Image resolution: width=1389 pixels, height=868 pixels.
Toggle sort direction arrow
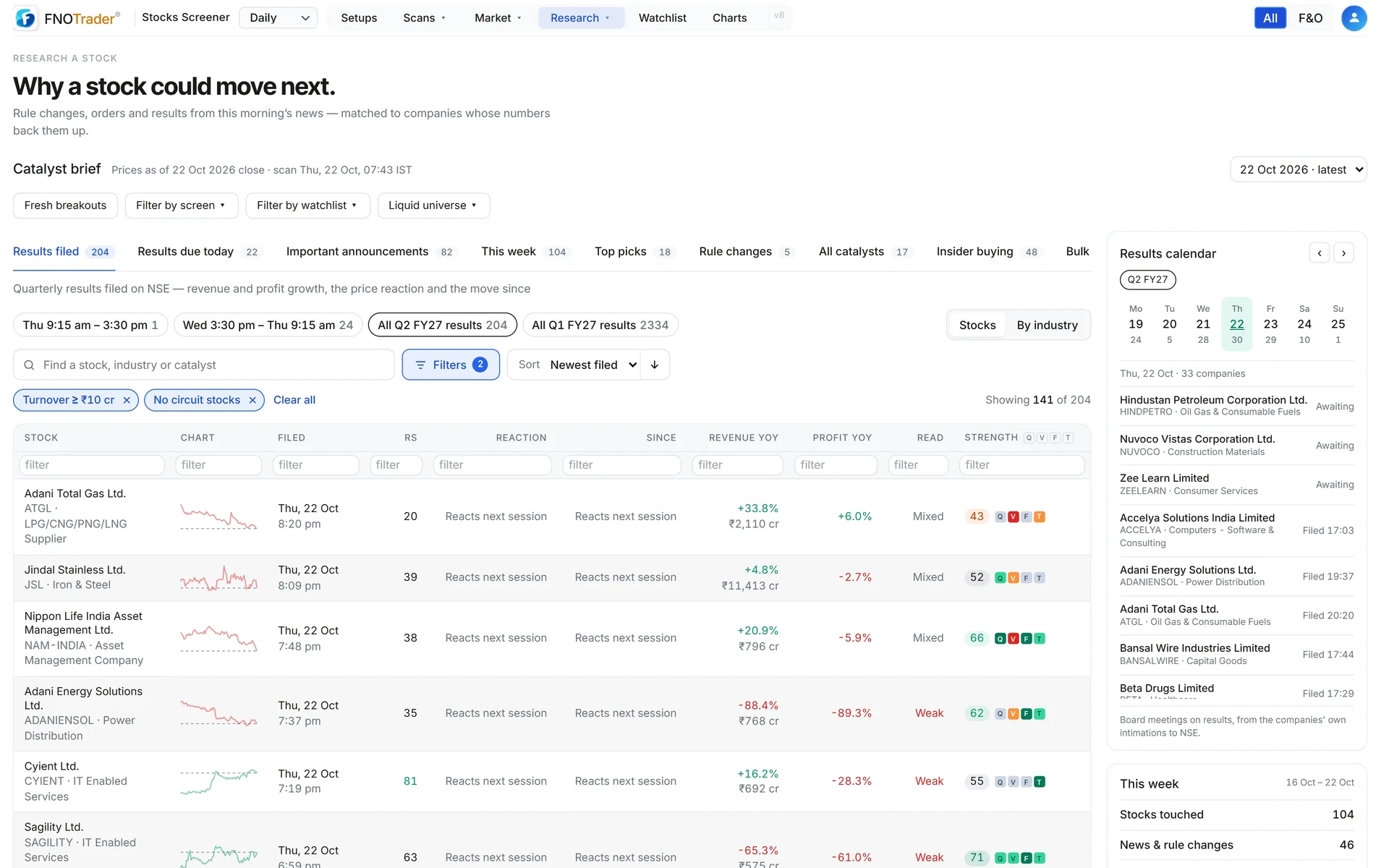pyautogui.click(x=655, y=365)
